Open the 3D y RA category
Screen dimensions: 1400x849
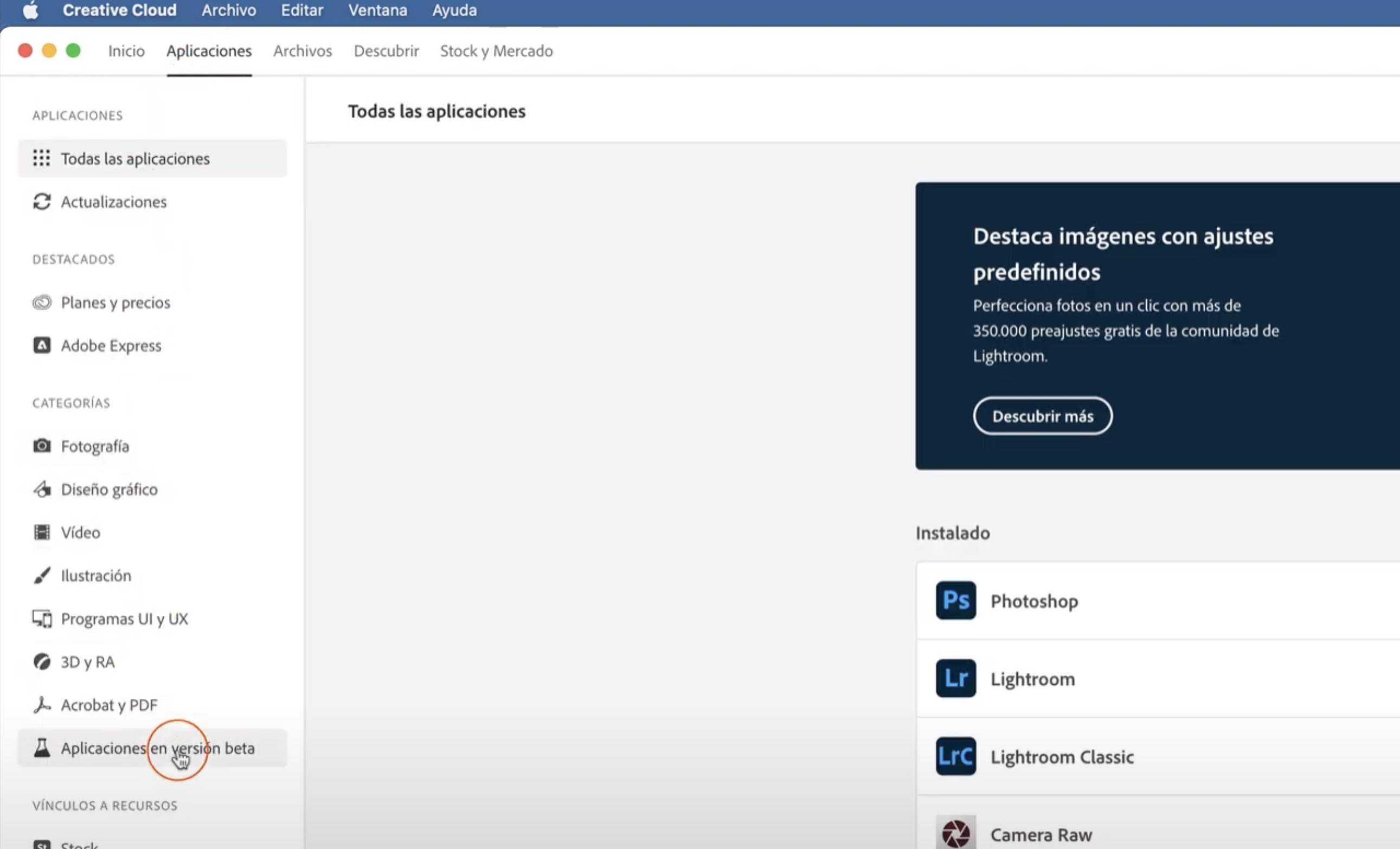[x=87, y=662]
